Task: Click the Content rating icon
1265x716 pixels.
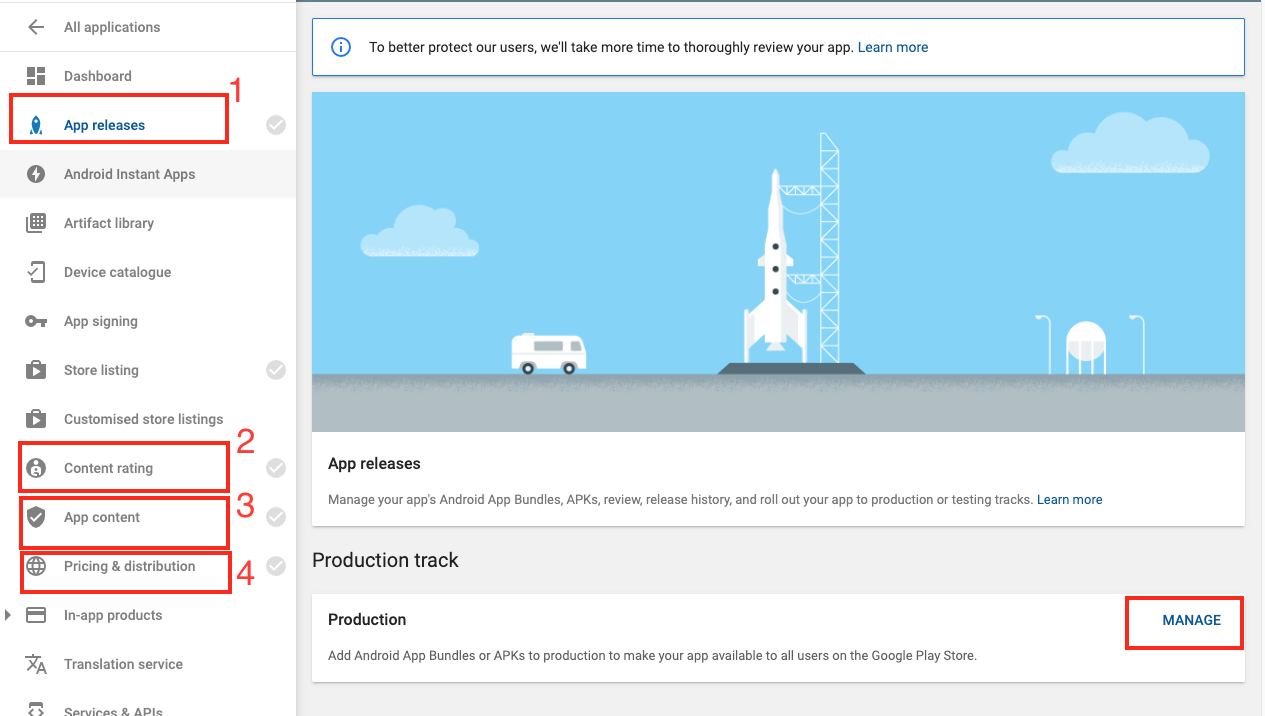Action: pos(36,468)
